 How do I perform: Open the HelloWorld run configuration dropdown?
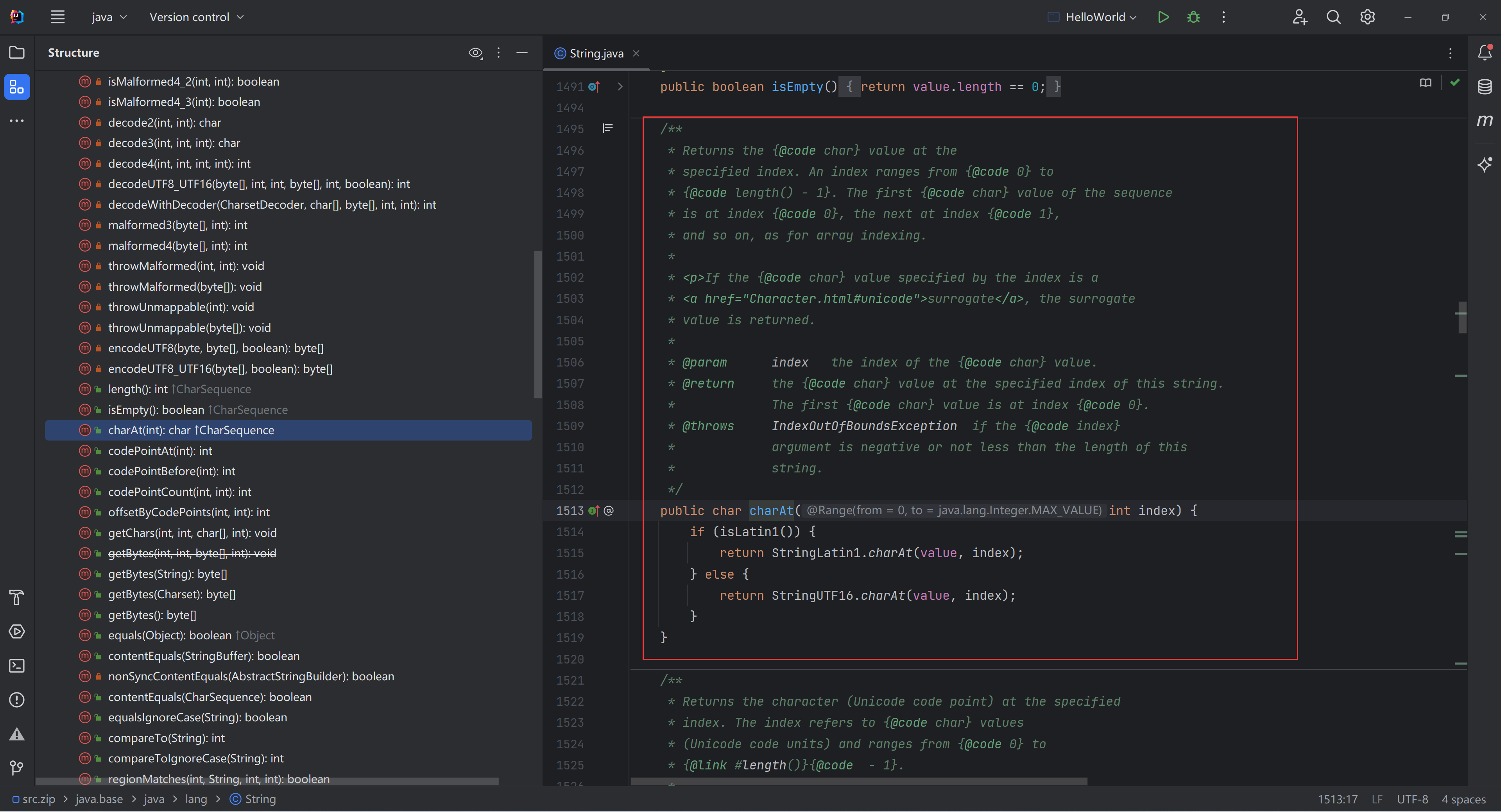(1092, 17)
